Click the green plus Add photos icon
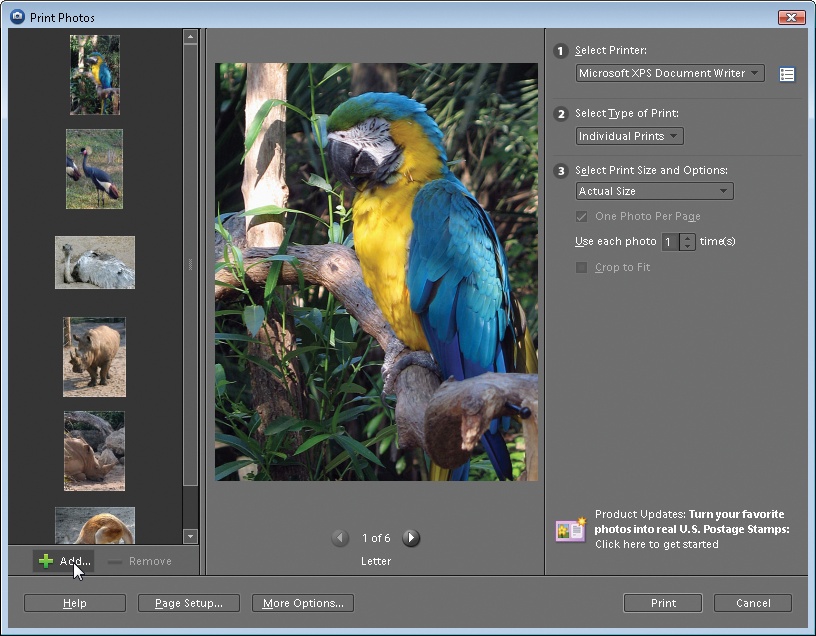 (46, 561)
